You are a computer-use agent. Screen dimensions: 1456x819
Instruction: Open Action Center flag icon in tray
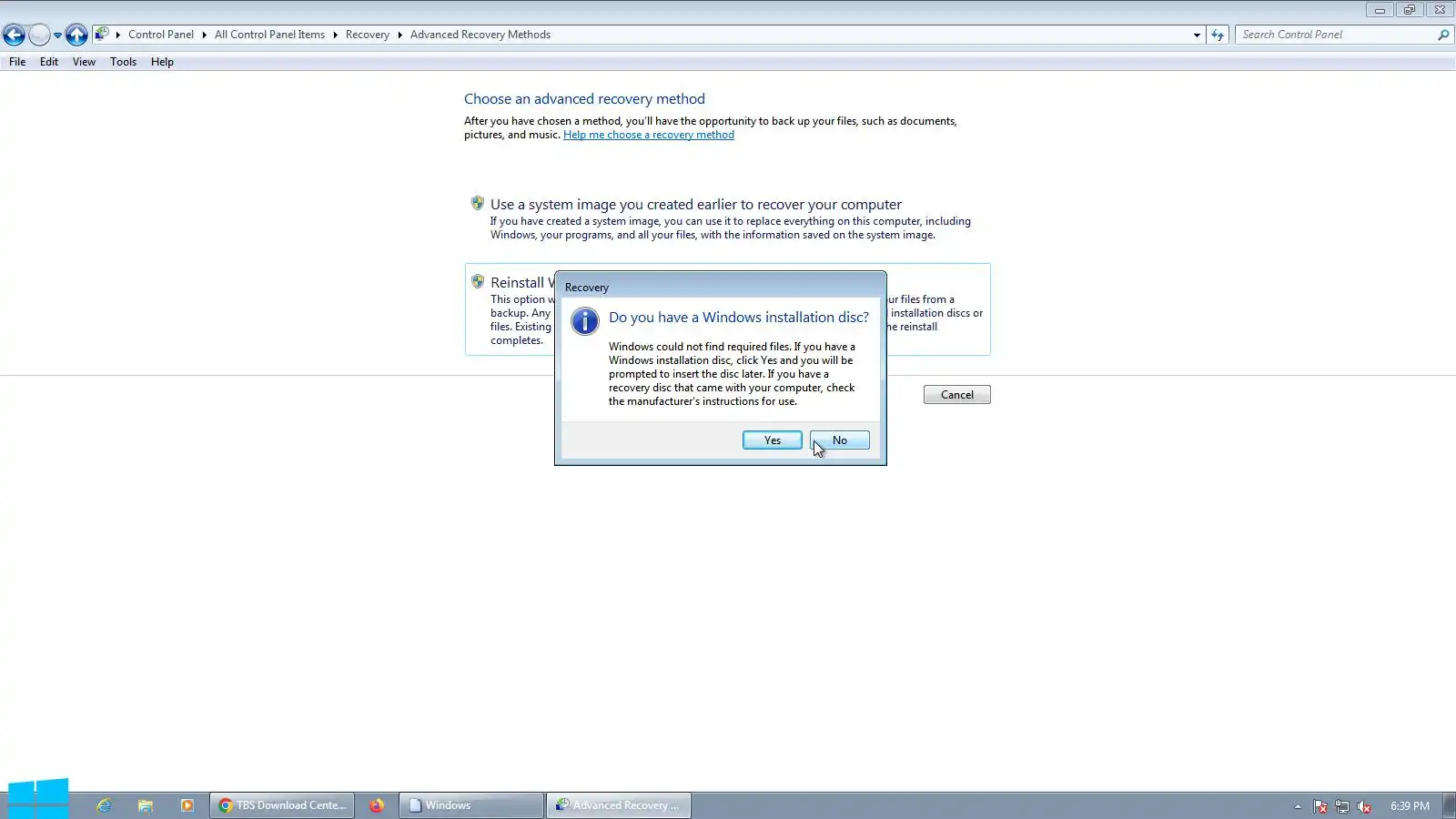click(x=1320, y=806)
